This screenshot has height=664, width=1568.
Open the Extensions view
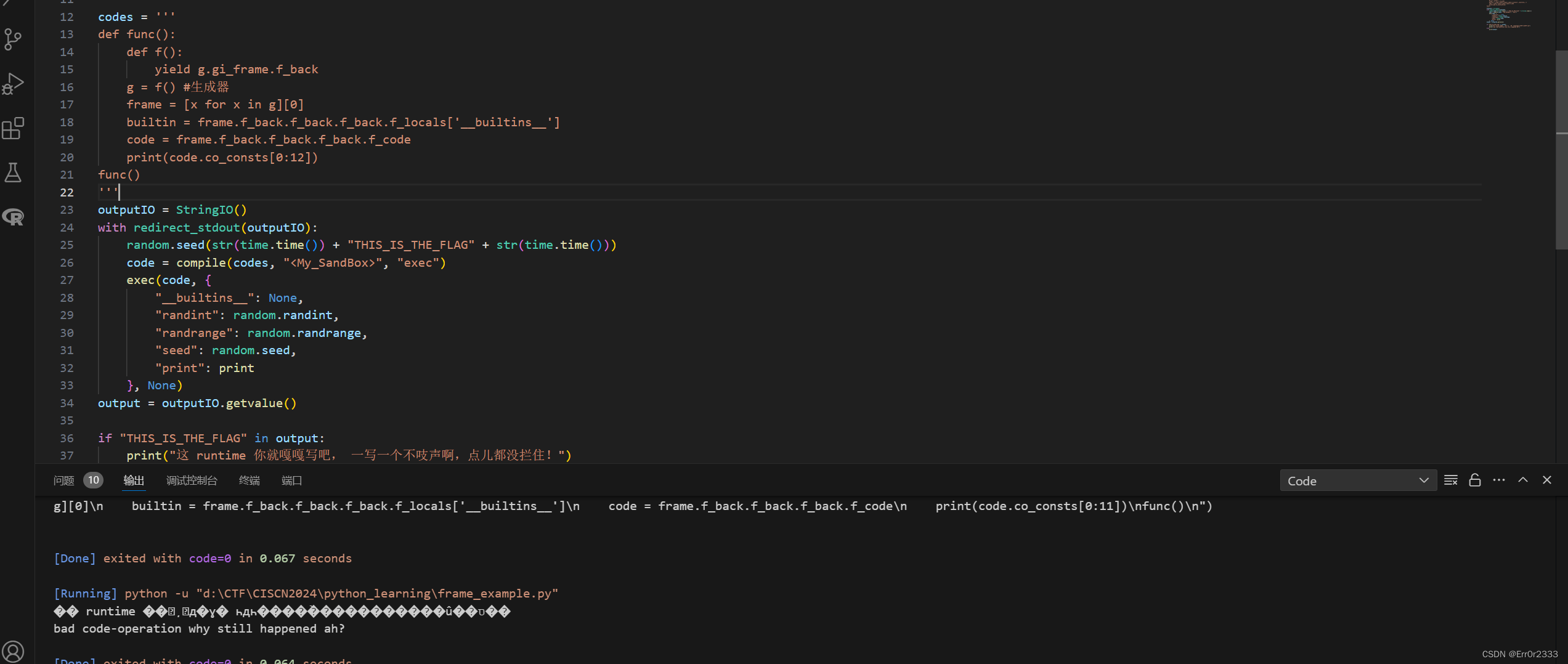coord(14,128)
